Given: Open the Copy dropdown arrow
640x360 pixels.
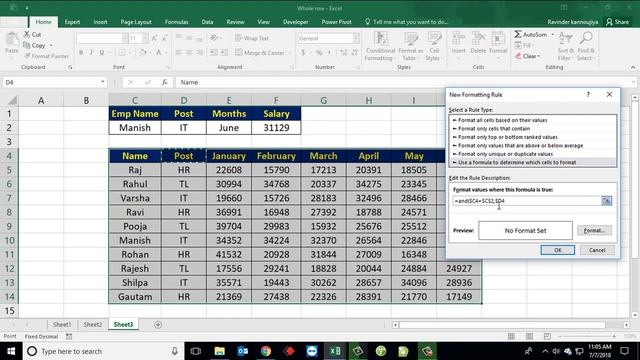Looking at the screenshot, I should 51,45.
